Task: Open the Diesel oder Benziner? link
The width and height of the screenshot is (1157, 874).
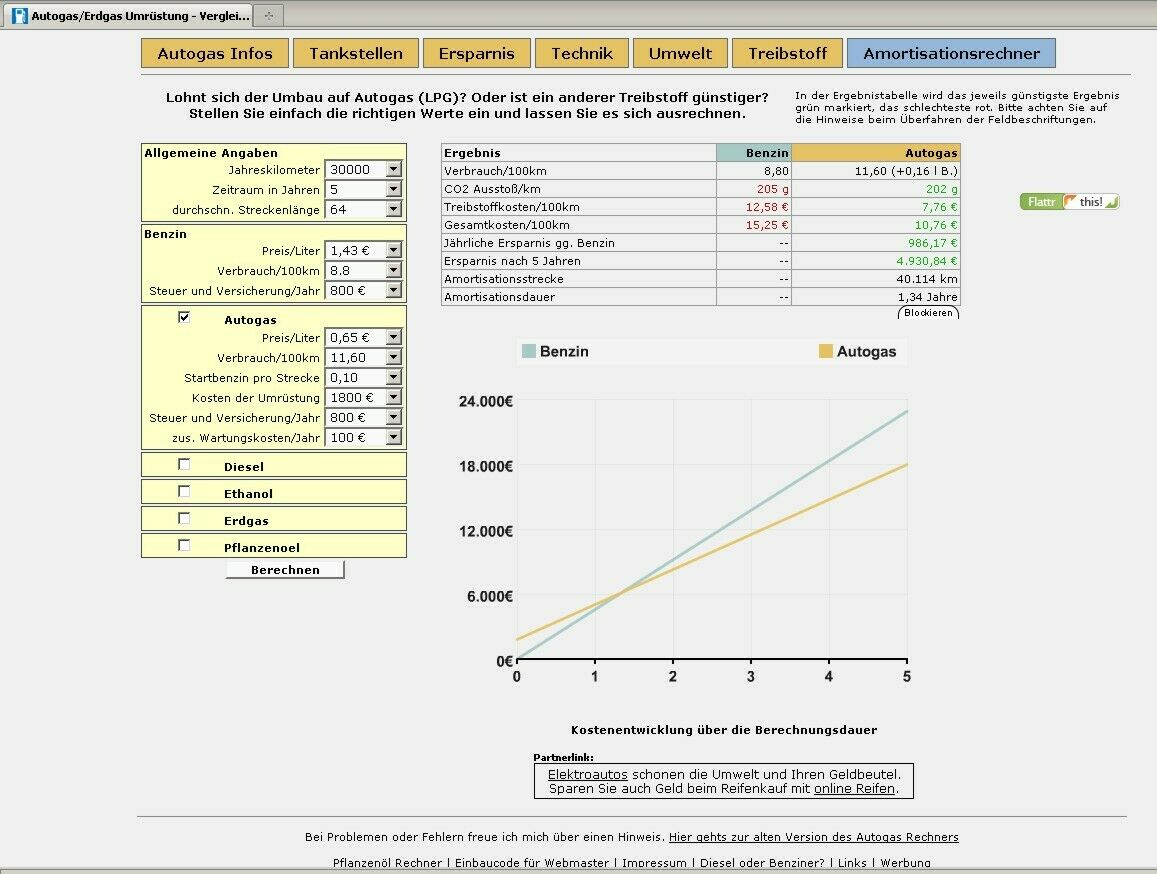Action: click(x=762, y=863)
